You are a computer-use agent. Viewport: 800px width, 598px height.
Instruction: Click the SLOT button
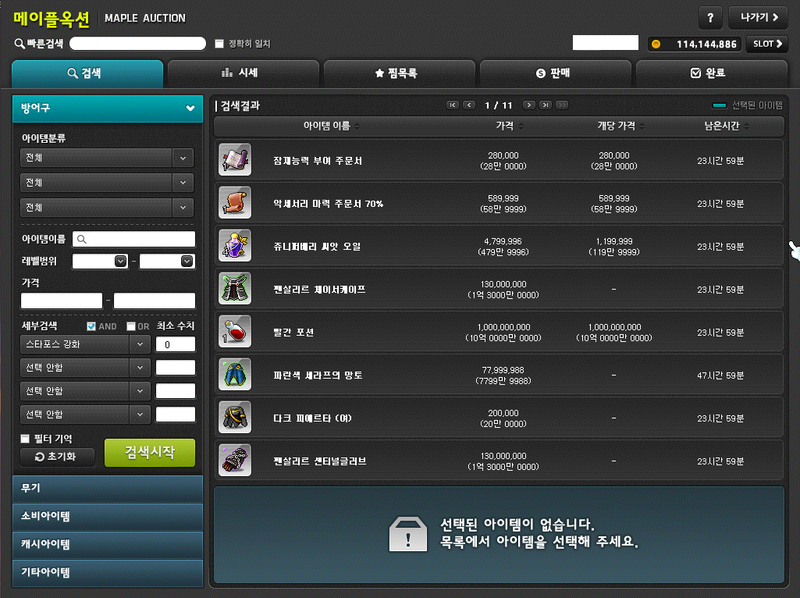767,44
